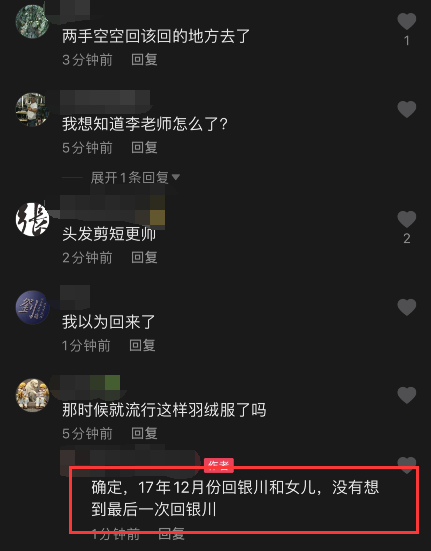Like the comment about 羽绒服
The image size is (431, 551).
(406, 395)
